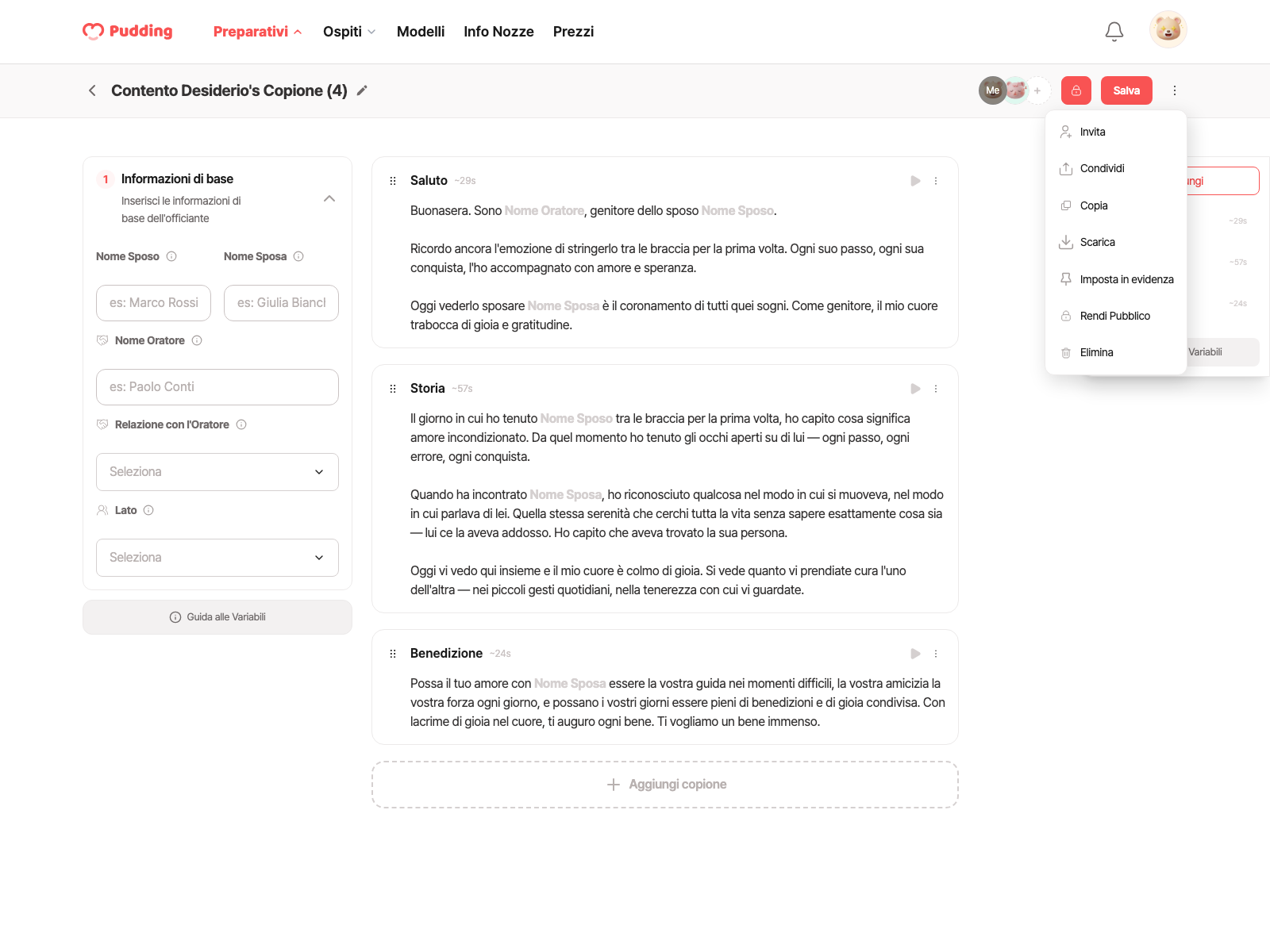
Task: Play the Benedizione section
Action: pos(915,654)
